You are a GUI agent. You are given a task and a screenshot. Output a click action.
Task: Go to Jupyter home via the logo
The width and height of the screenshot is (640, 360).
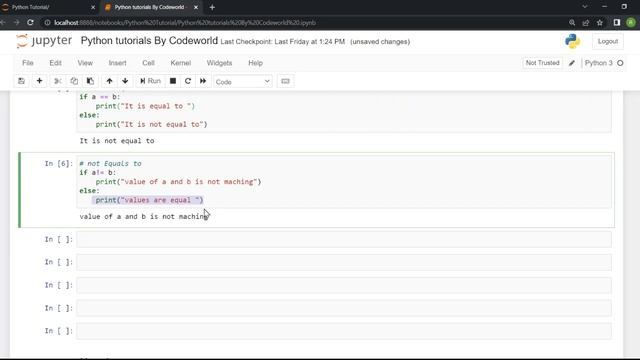pos(44,41)
